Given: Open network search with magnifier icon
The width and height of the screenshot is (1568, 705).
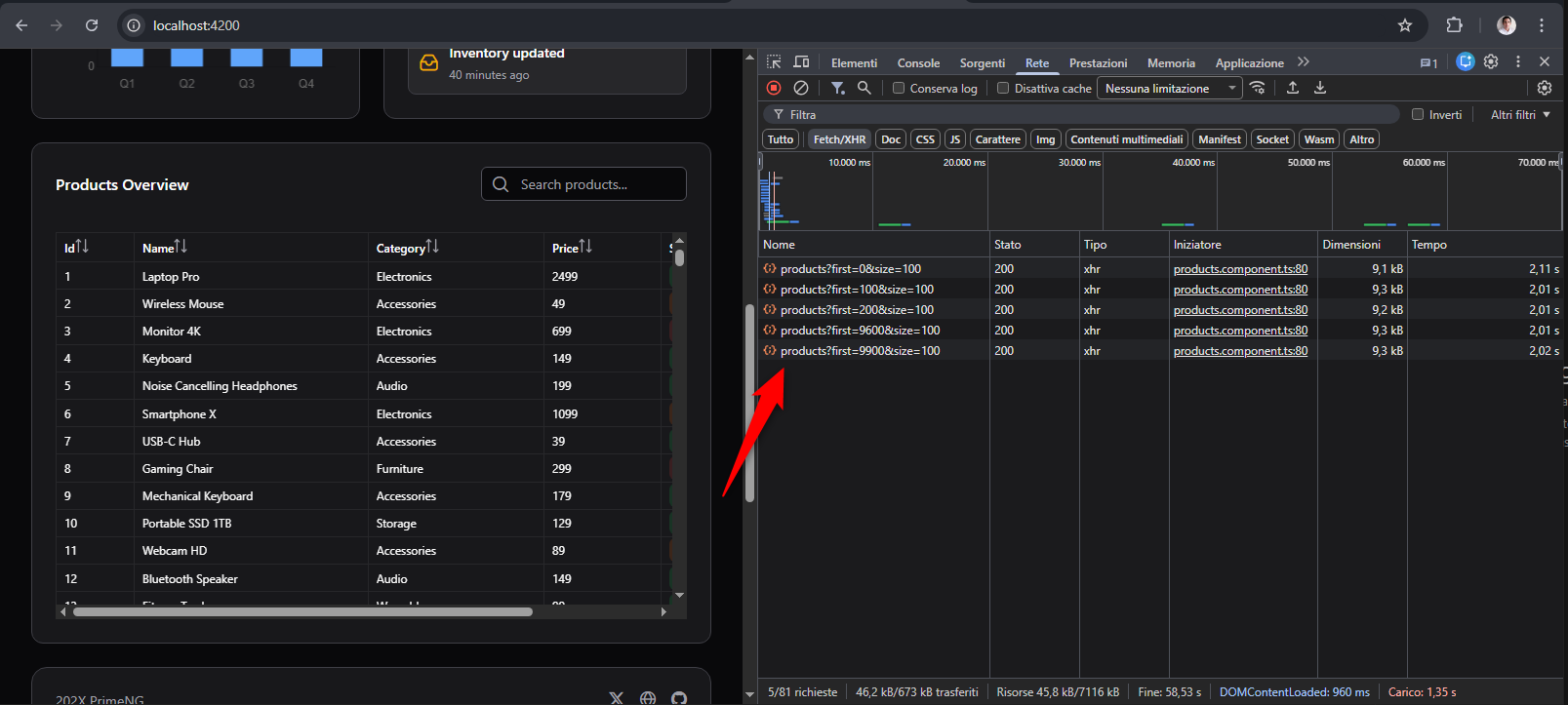Looking at the screenshot, I should (x=864, y=88).
